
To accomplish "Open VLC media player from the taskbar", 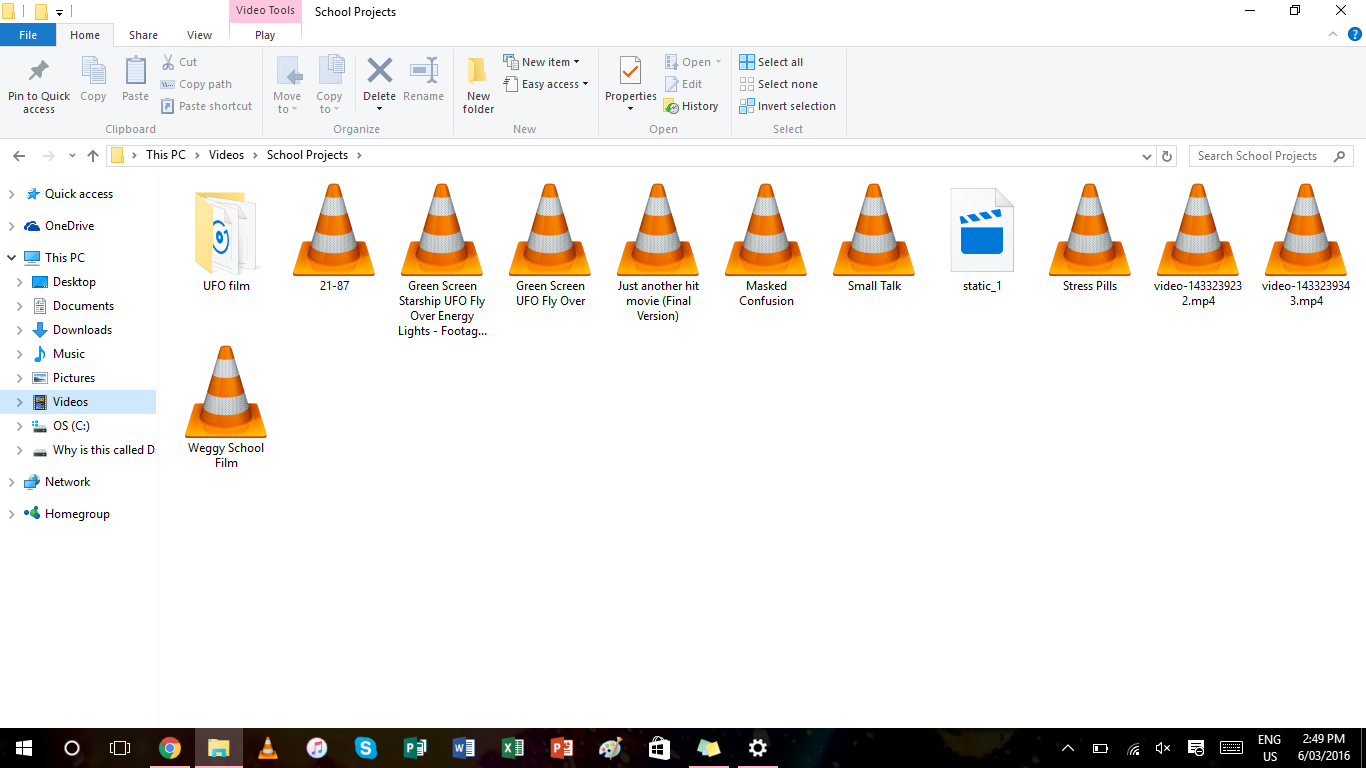I will pyautogui.click(x=267, y=748).
